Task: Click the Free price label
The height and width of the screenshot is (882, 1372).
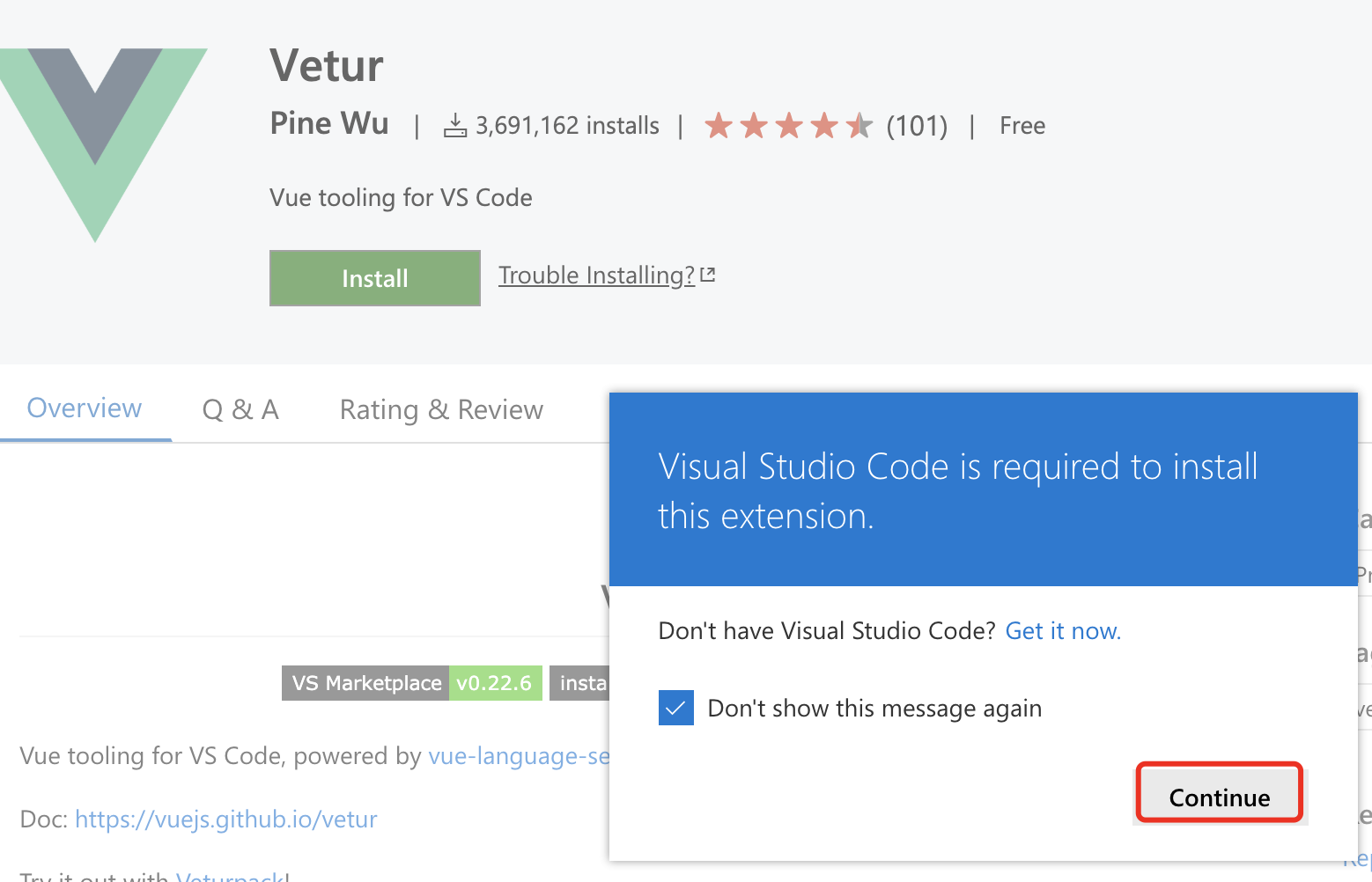Action: point(1022,126)
